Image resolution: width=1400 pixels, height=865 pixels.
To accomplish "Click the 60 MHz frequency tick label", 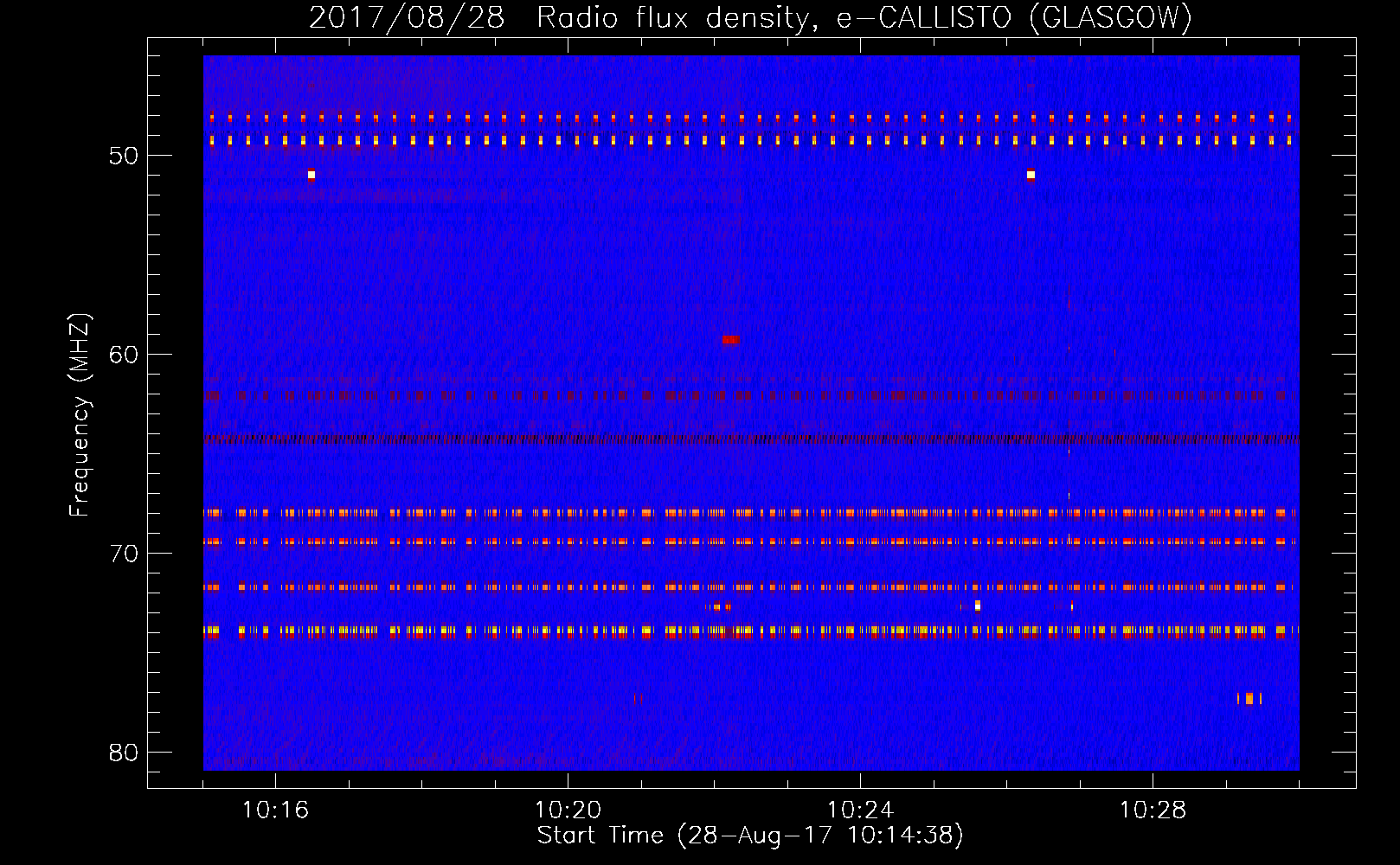I will coord(124,355).
